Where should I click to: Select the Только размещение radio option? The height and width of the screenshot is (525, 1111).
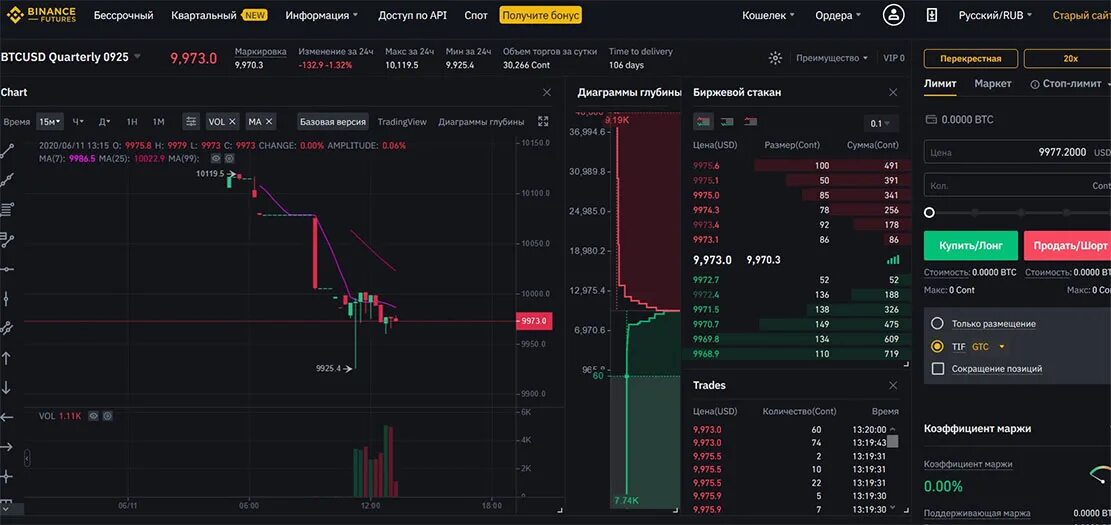click(937, 323)
